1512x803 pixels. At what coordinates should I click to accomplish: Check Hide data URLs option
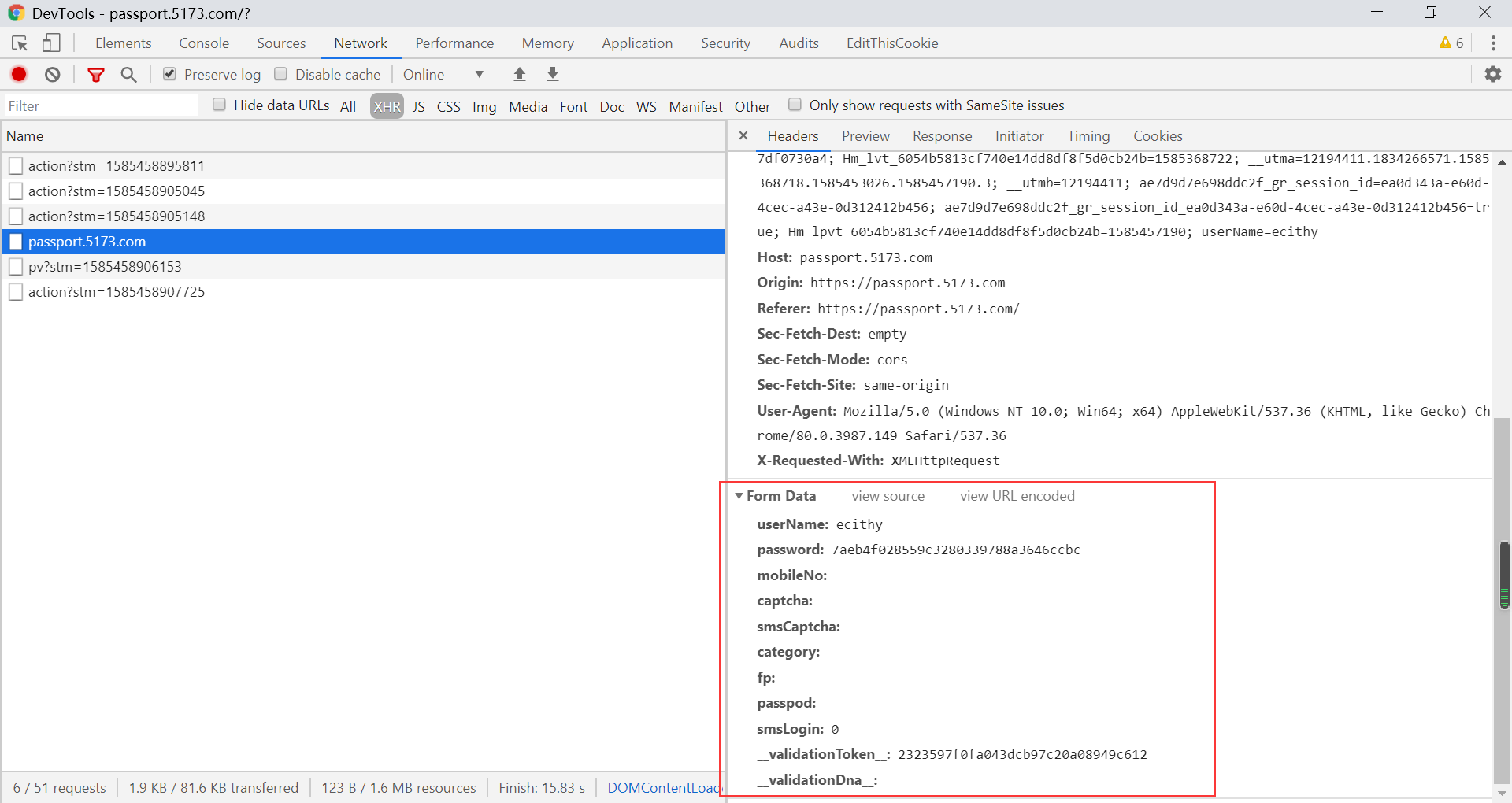[x=220, y=105]
